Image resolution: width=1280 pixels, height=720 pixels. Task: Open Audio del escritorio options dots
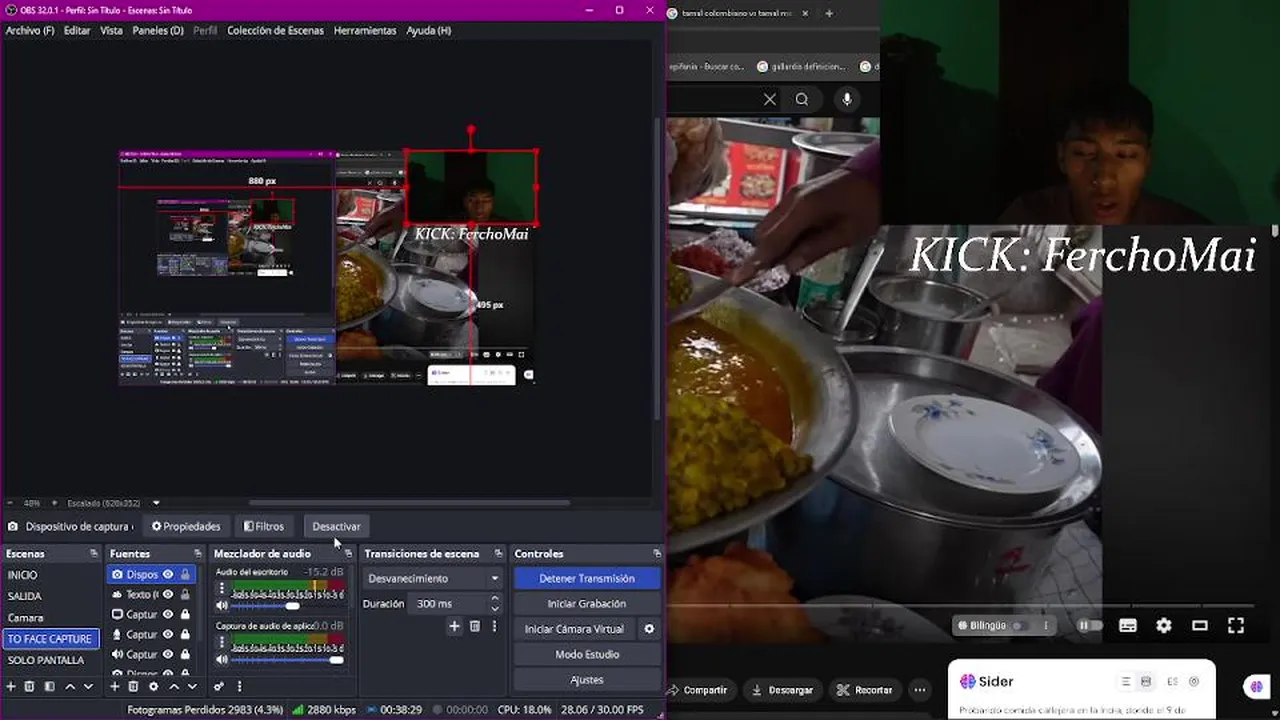click(x=222, y=589)
